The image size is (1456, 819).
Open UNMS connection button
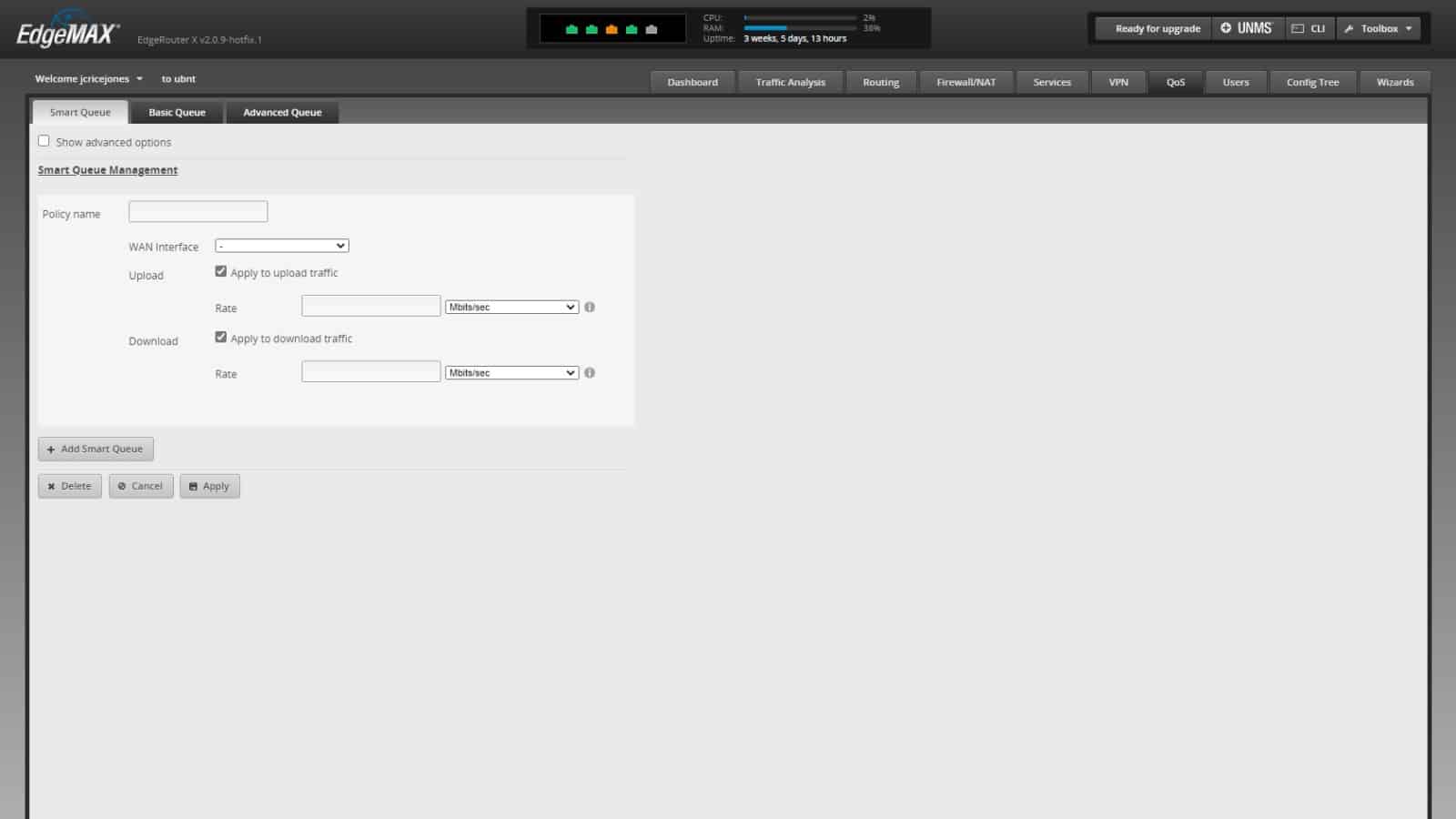click(x=1247, y=28)
